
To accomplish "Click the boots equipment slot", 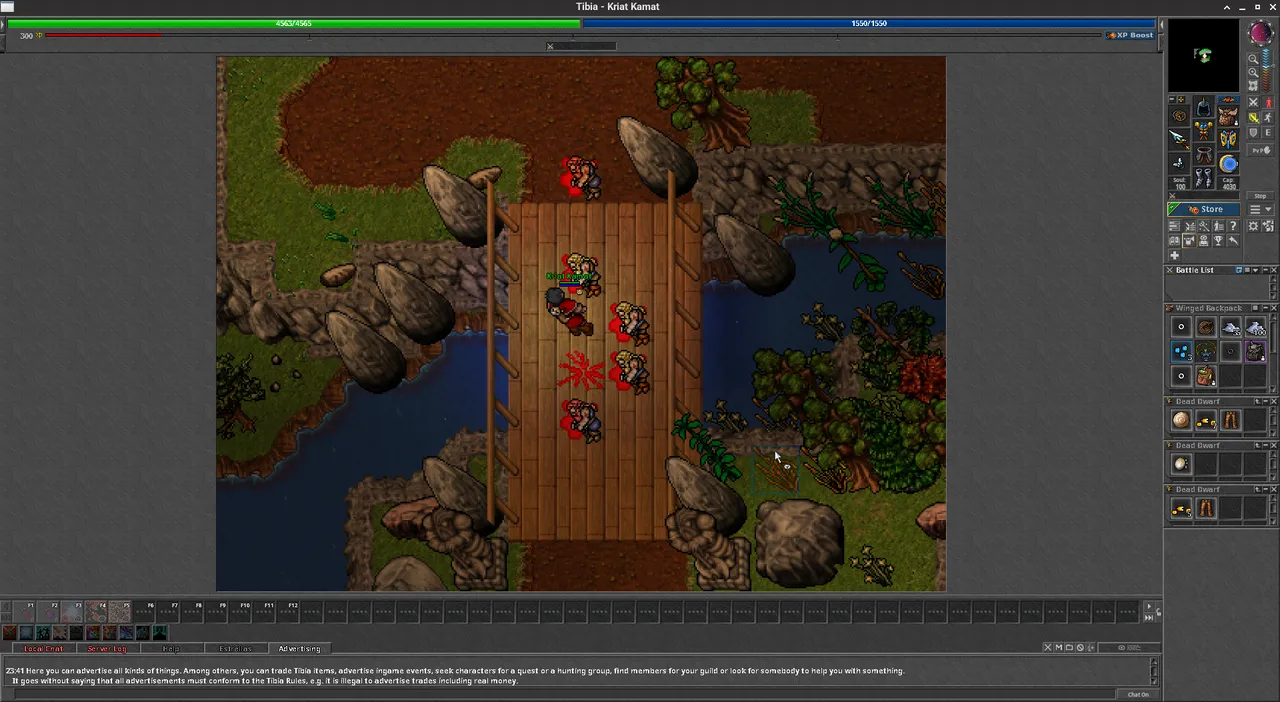I will coord(1203,177).
